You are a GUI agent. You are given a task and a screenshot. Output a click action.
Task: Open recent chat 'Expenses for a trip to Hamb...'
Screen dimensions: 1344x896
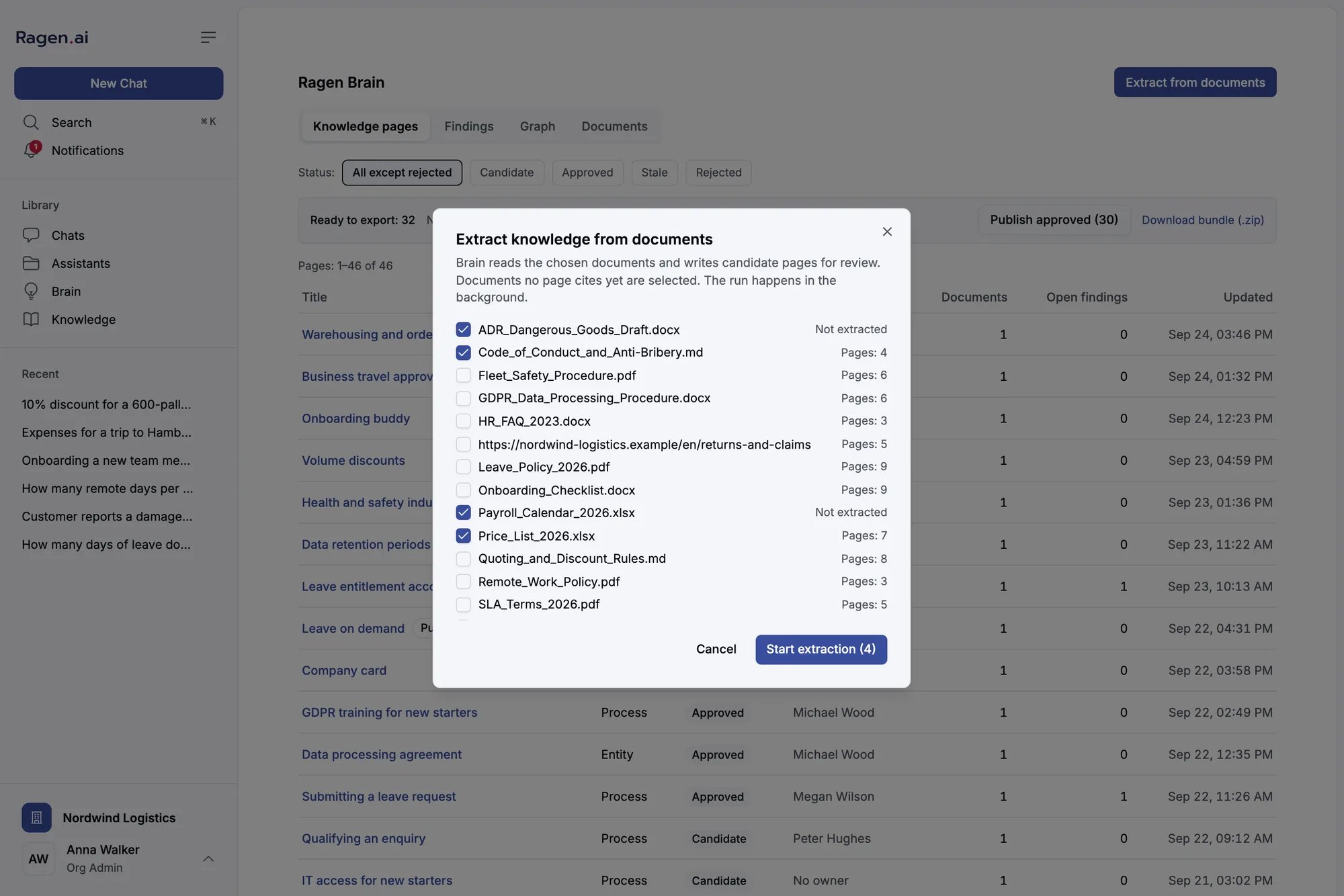[x=106, y=433]
